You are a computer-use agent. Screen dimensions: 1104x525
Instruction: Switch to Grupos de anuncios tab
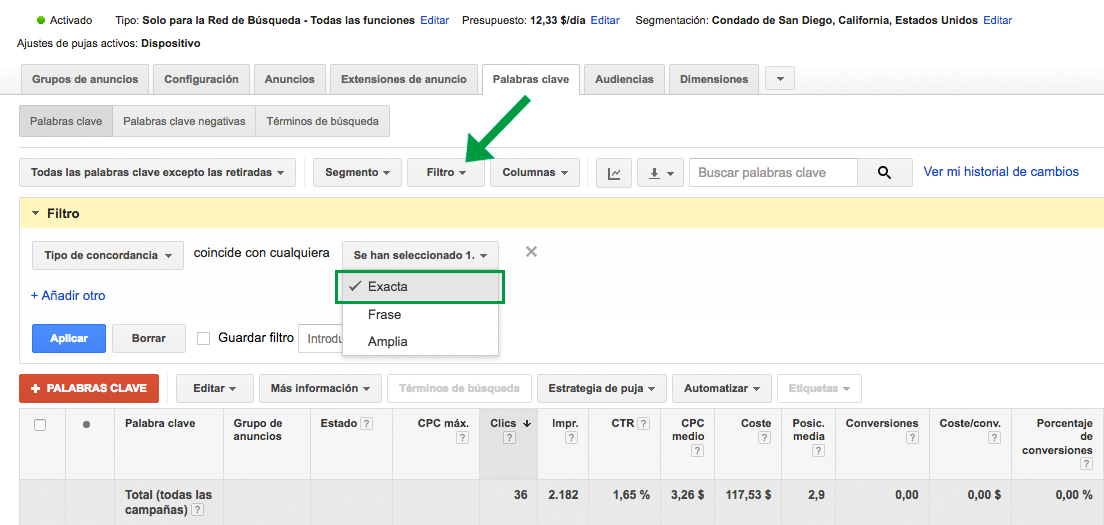[x=85, y=80]
